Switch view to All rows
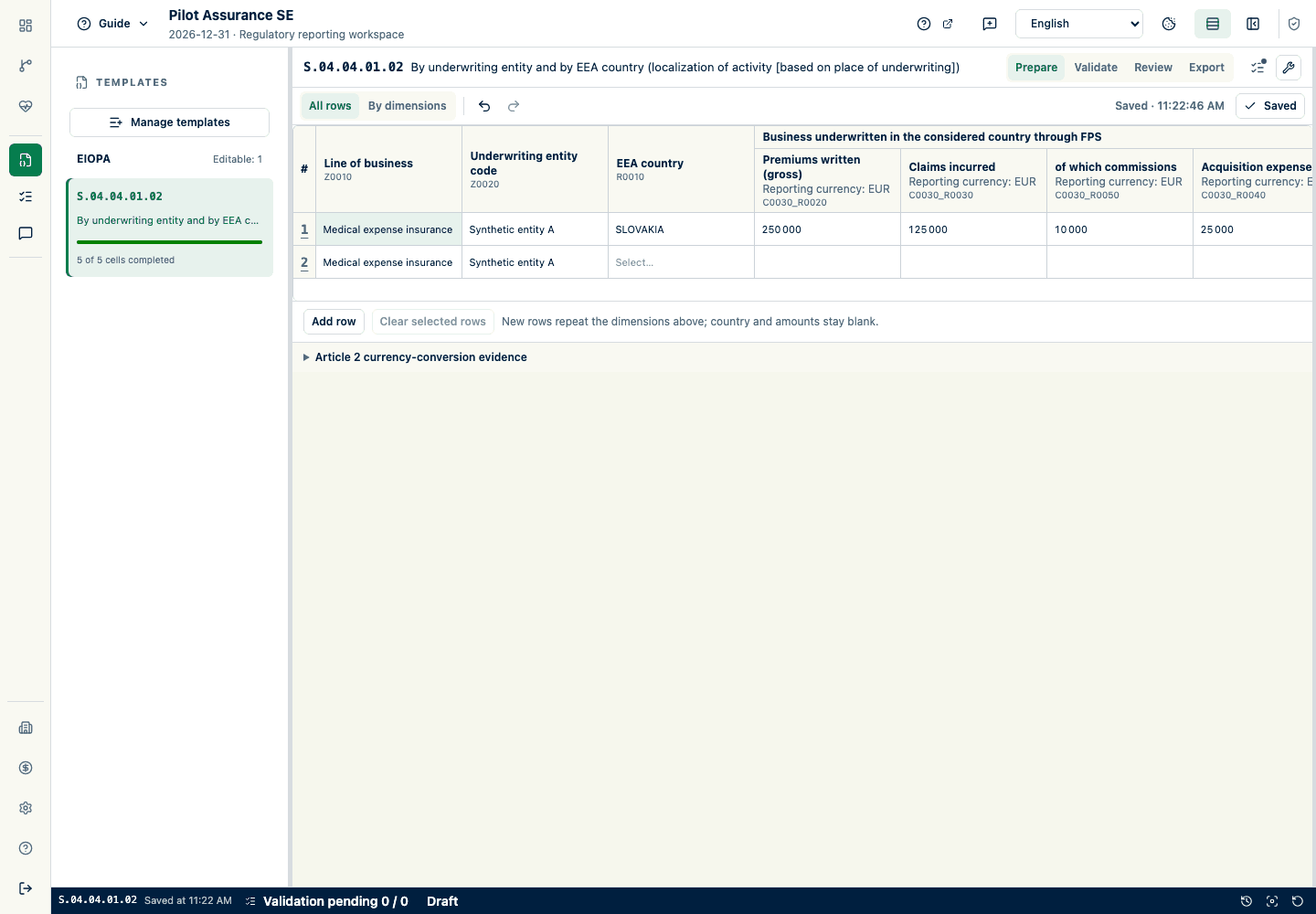Screen dimensions: 1316x914 coord(330,106)
